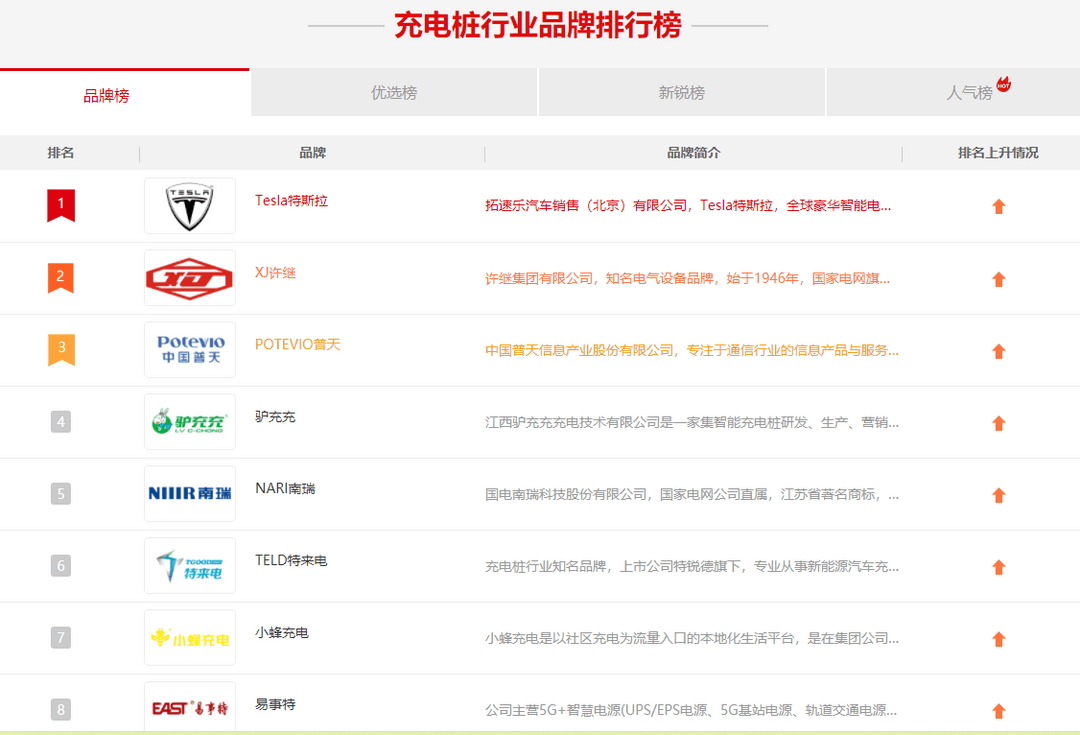Open the 公司主营5G+智慧电源 description text
The height and width of the screenshot is (735, 1080).
tap(691, 710)
